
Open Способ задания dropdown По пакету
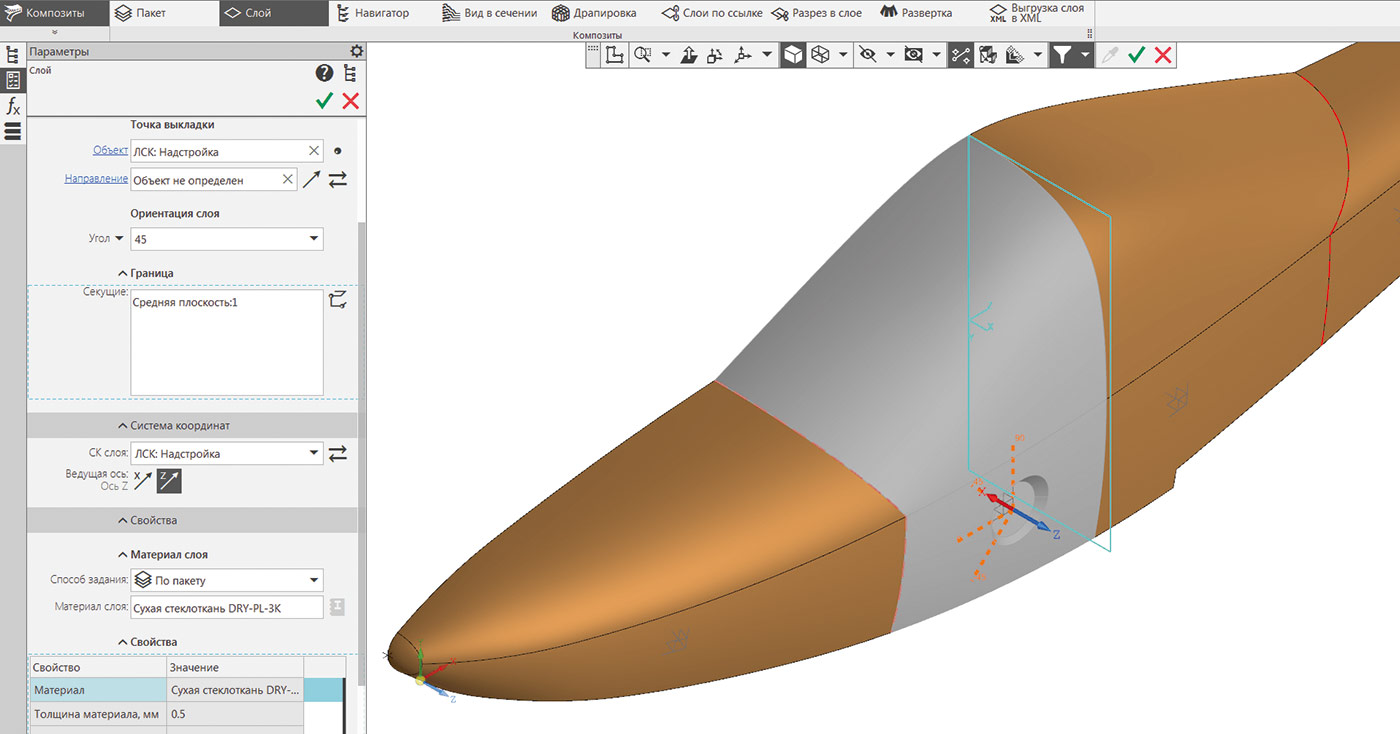point(226,580)
